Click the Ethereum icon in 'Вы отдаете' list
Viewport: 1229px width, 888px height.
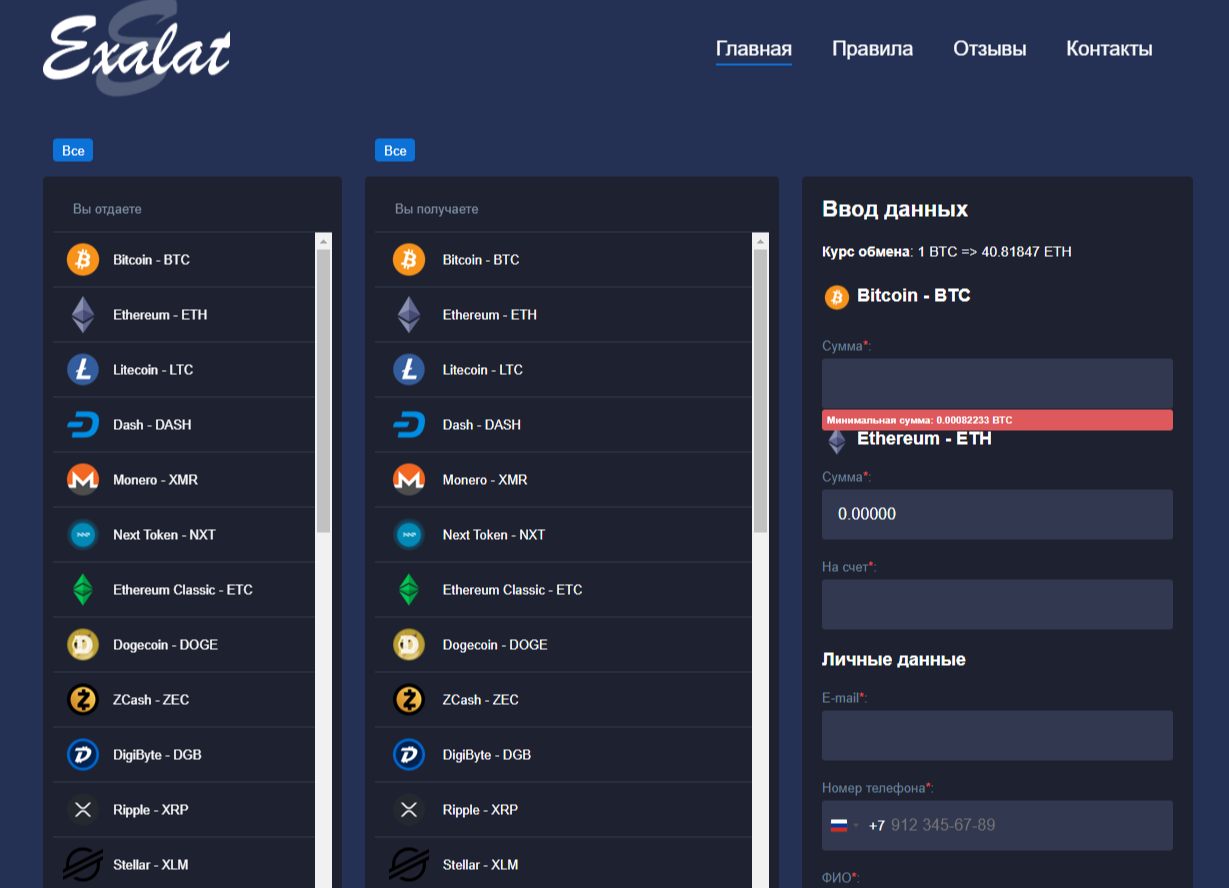click(83, 315)
